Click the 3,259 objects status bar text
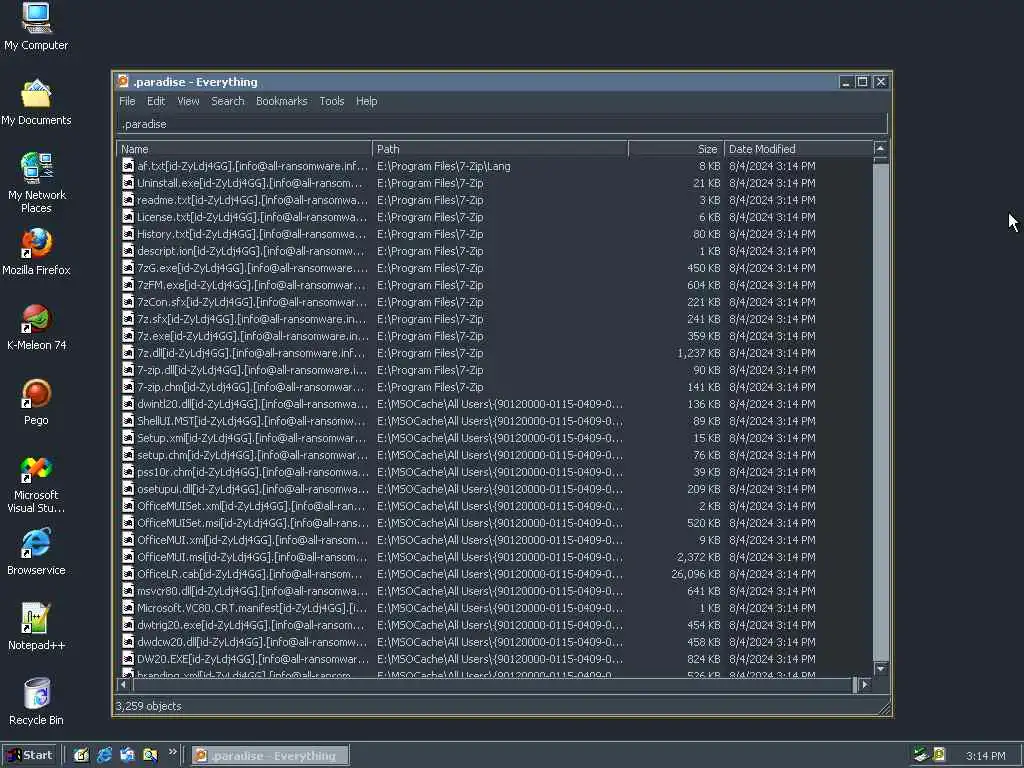Image resolution: width=1024 pixels, height=768 pixels. click(x=149, y=706)
